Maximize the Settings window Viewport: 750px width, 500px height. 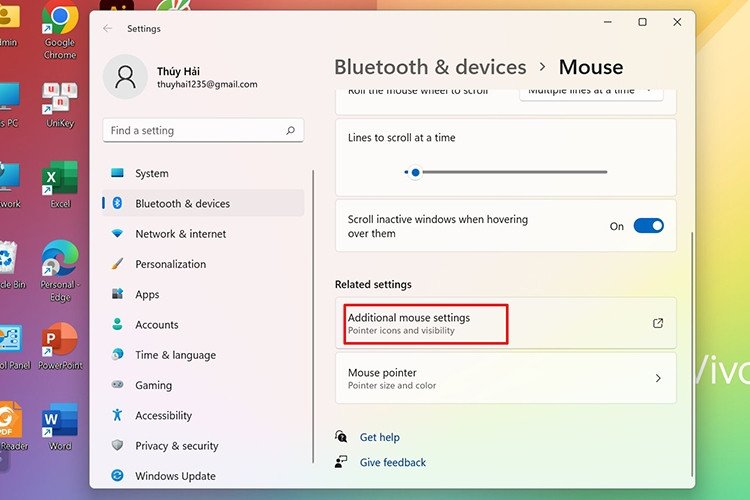click(642, 22)
